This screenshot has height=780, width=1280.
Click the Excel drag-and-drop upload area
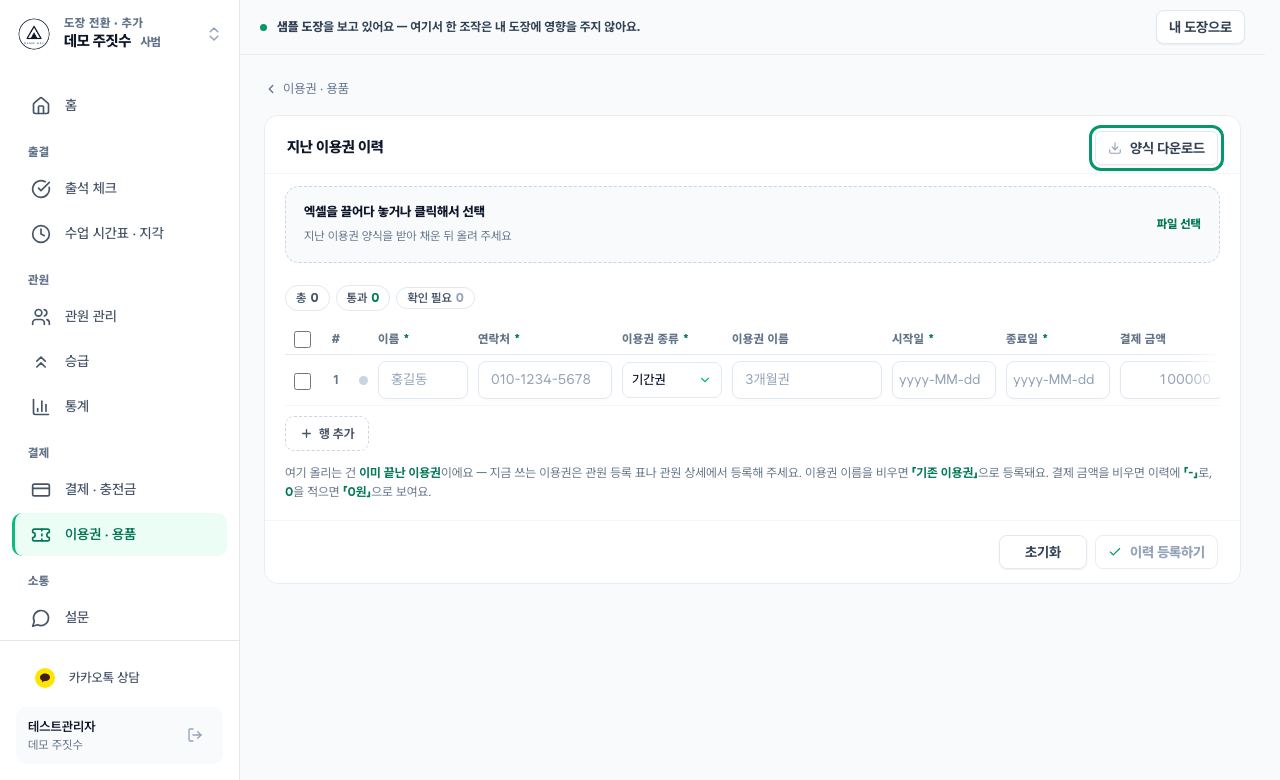click(752, 225)
